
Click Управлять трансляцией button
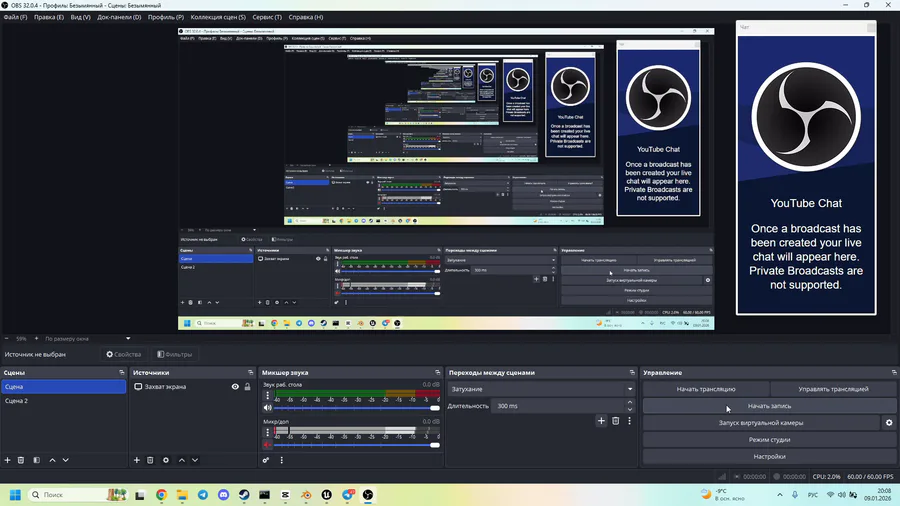click(833, 389)
